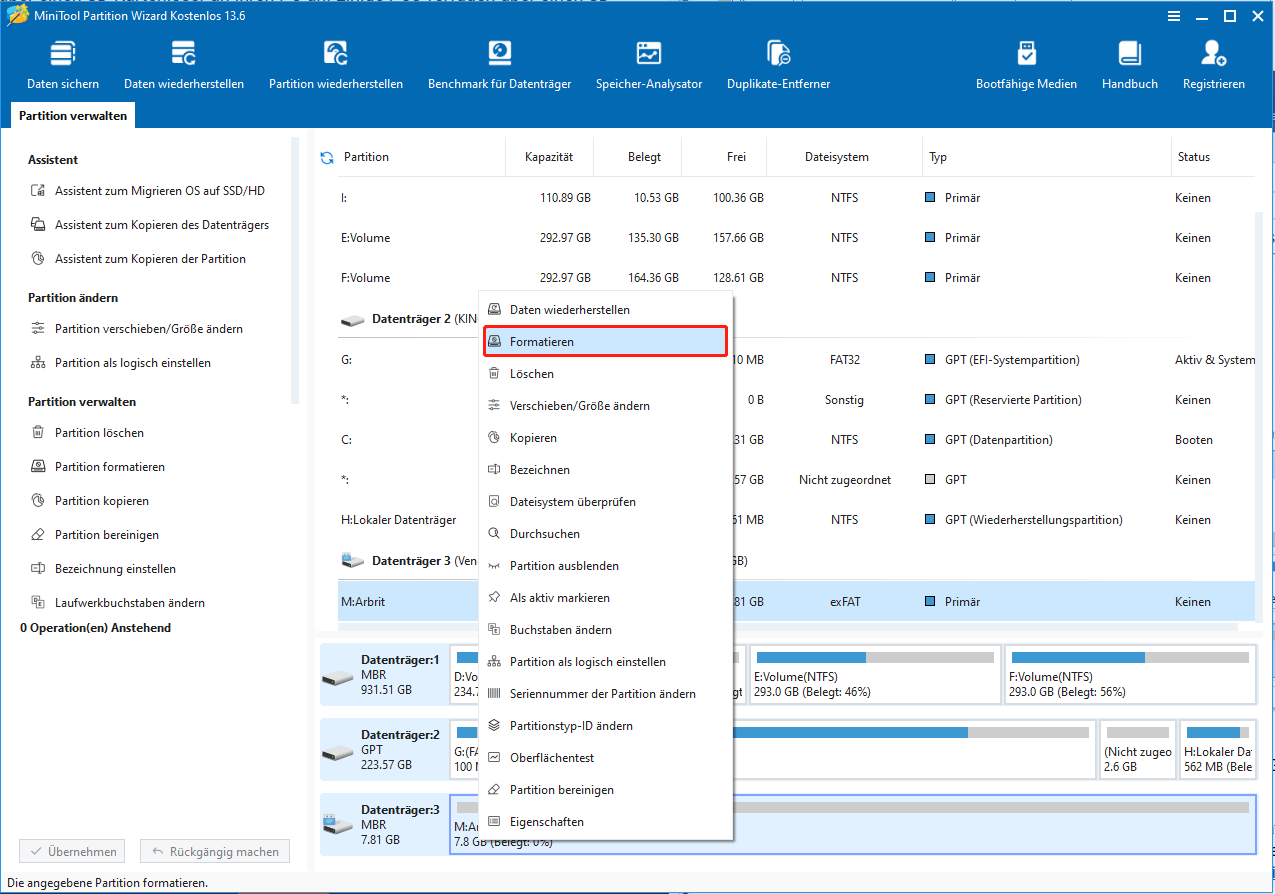Start Assistent zum Kopieren der Partition
1275x894 pixels.
(x=139, y=259)
